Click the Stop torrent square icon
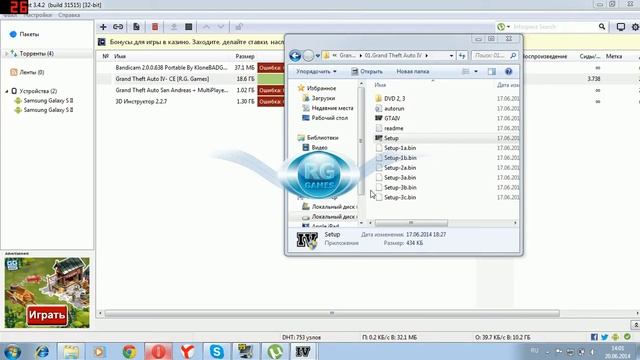640x360 pixels. [x=189, y=27]
